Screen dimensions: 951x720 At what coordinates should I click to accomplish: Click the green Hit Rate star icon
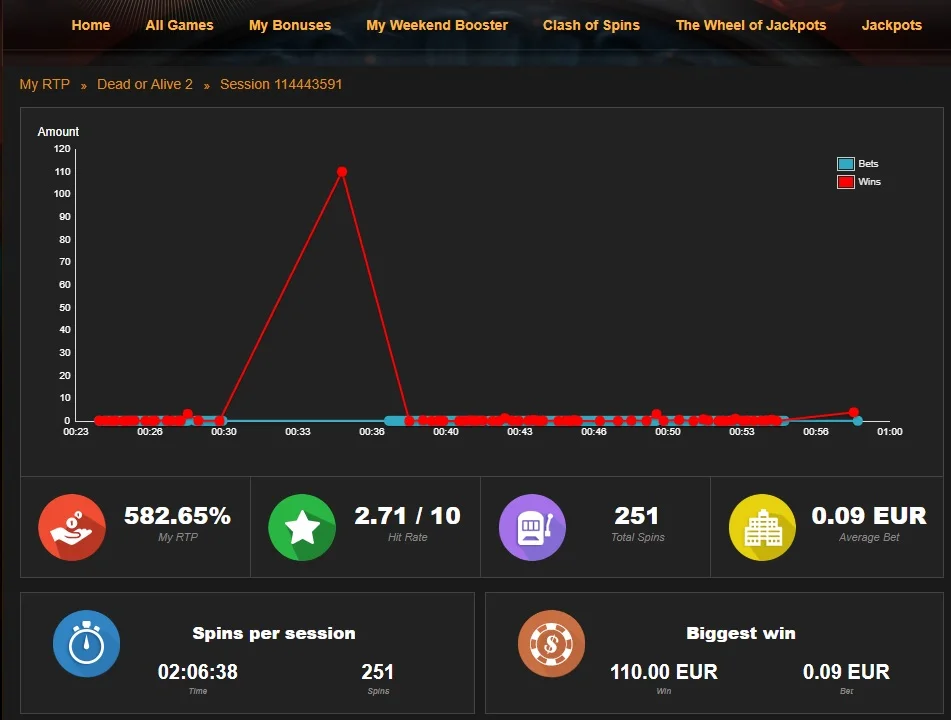[x=302, y=527]
